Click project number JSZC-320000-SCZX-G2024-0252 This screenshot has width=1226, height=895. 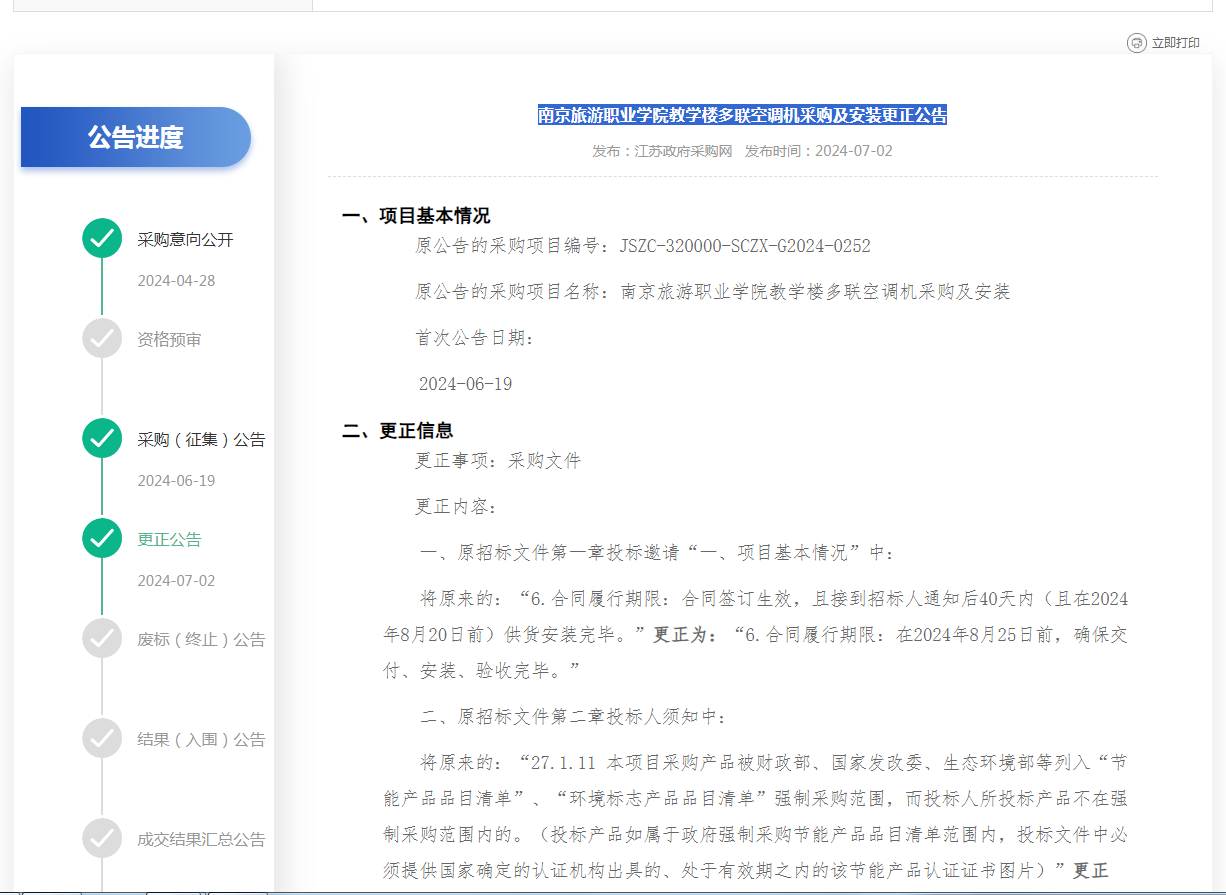pos(745,246)
